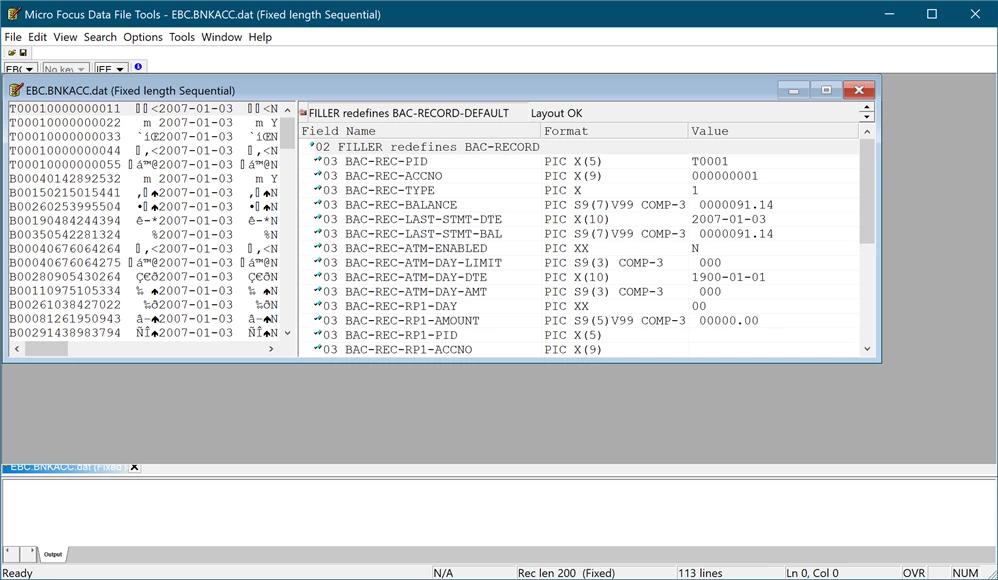Open the View menu
This screenshot has width=998, height=580.
coord(65,37)
